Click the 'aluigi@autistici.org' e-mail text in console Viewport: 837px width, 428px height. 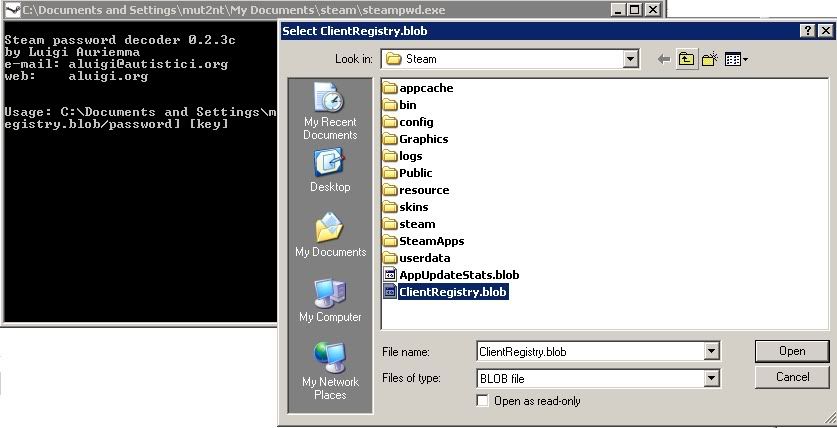(148, 64)
